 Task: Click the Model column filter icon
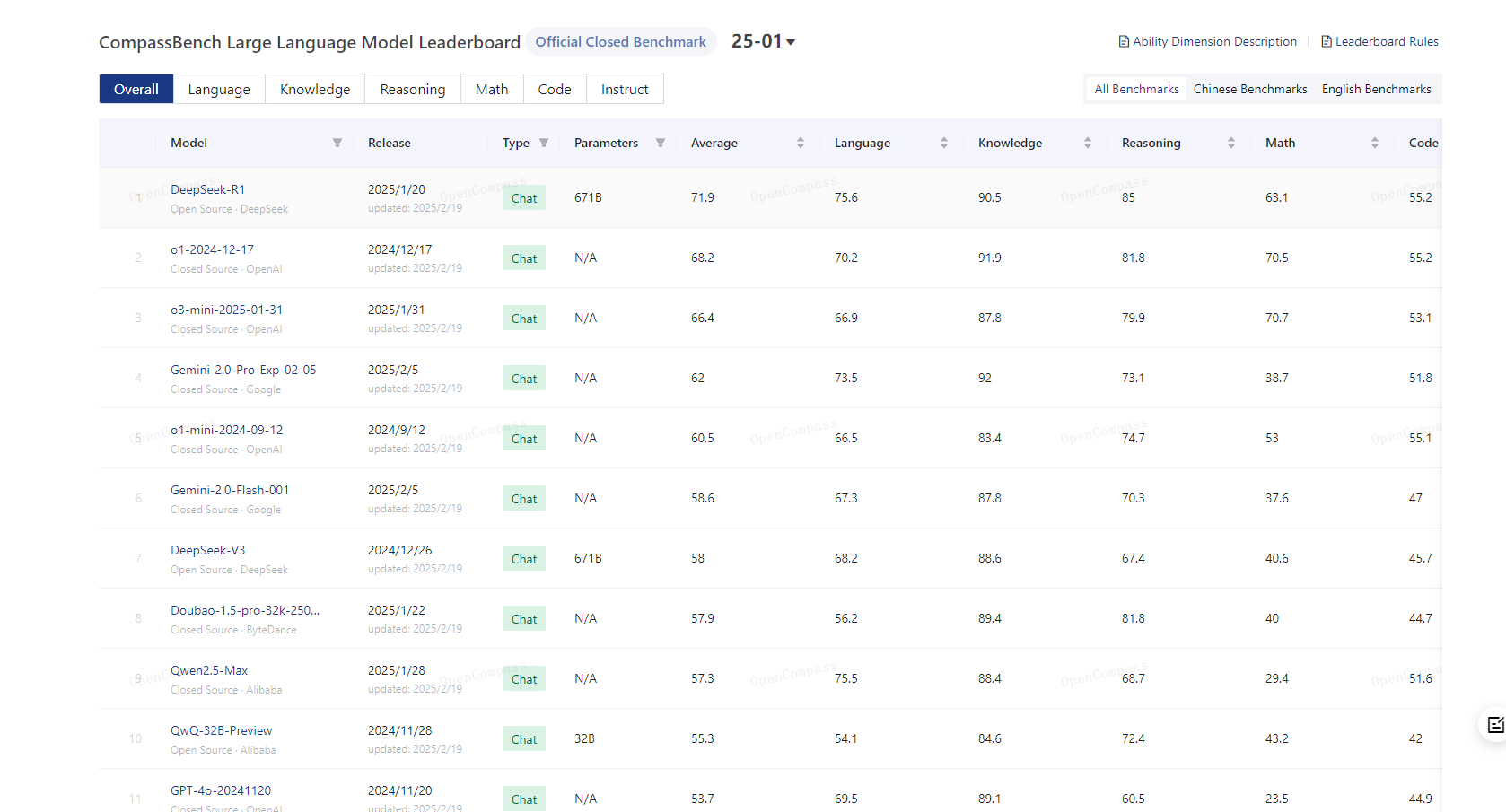pyautogui.click(x=337, y=143)
